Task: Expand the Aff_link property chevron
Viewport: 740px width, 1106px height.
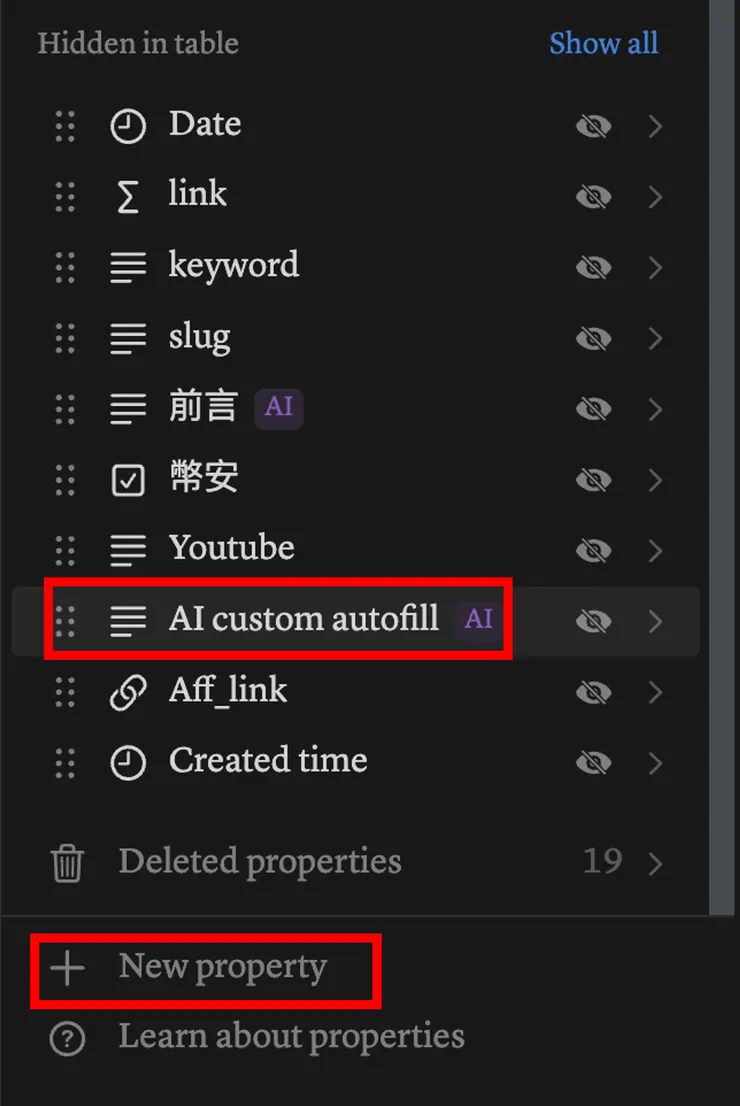Action: click(x=655, y=693)
